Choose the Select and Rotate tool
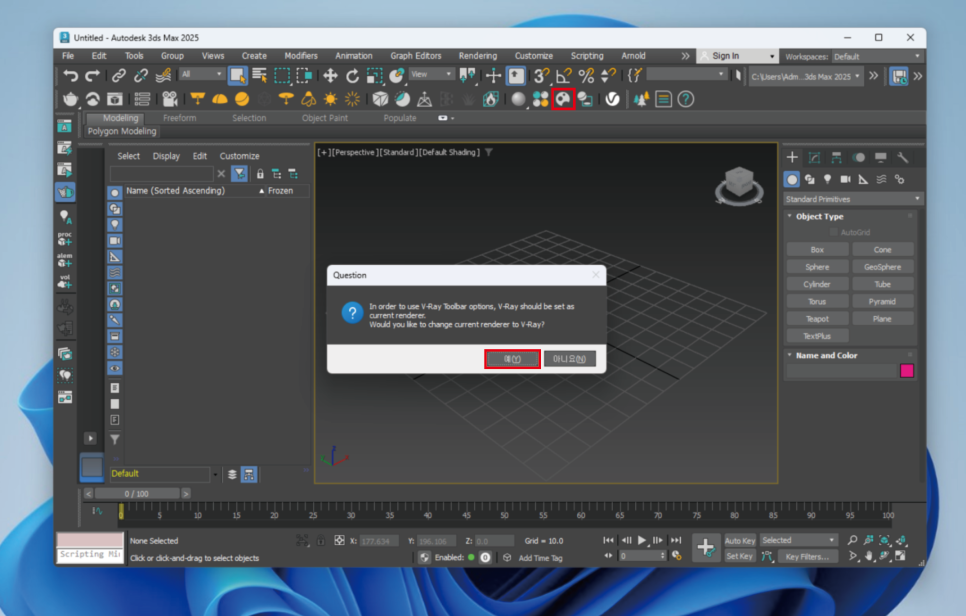 [352, 76]
